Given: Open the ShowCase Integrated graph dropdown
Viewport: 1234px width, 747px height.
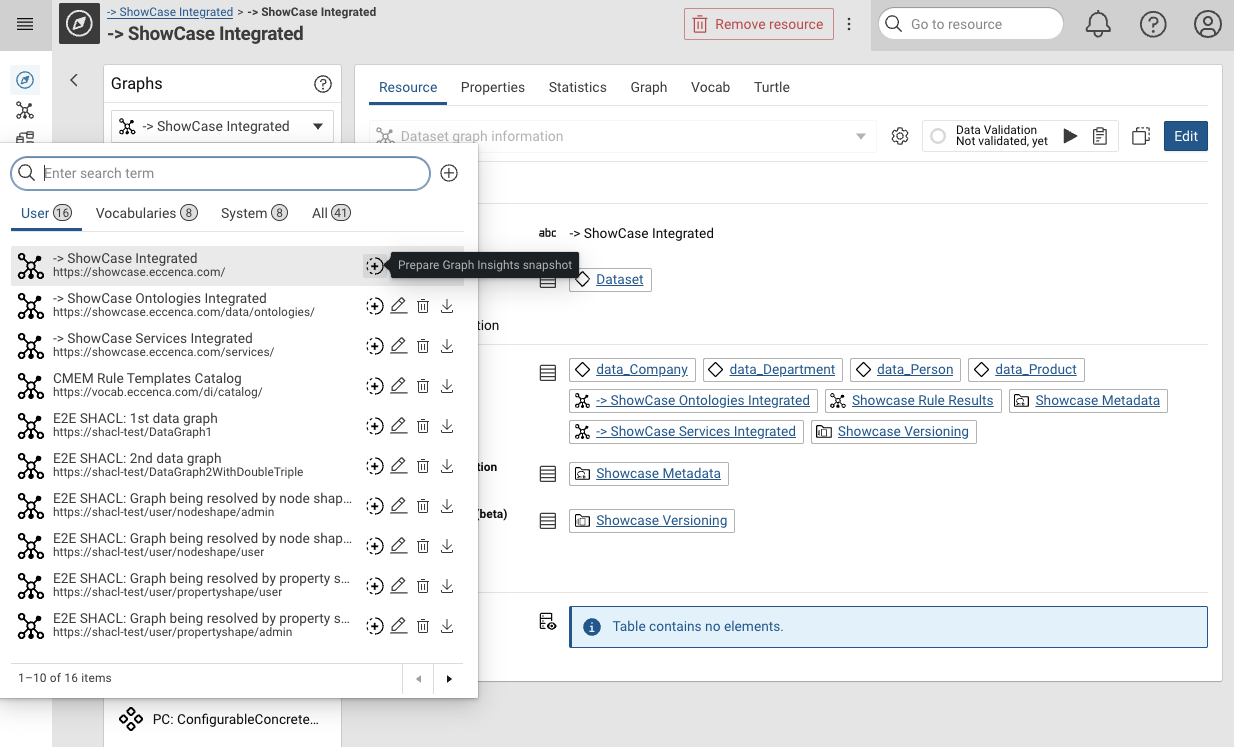Looking at the screenshot, I should coord(222,126).
